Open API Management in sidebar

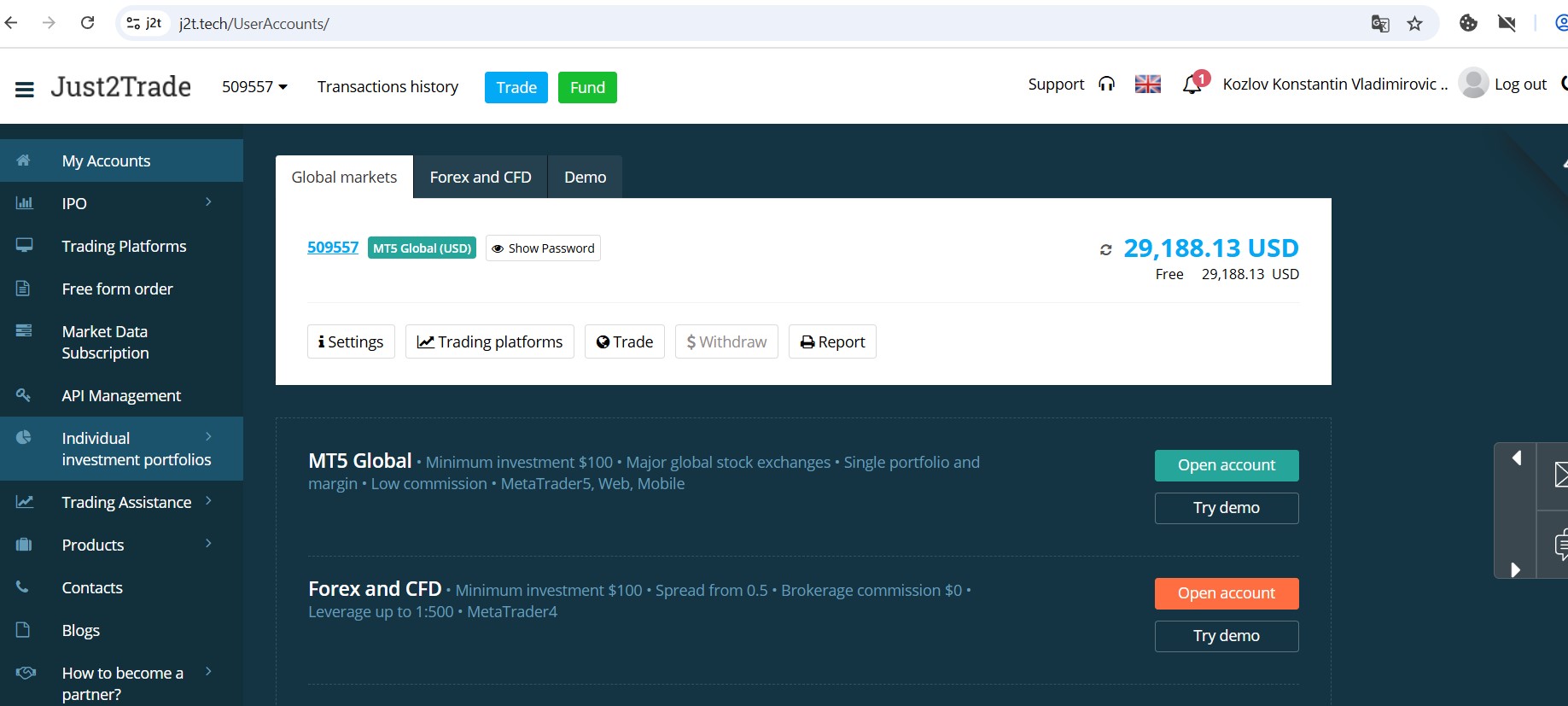121,395
